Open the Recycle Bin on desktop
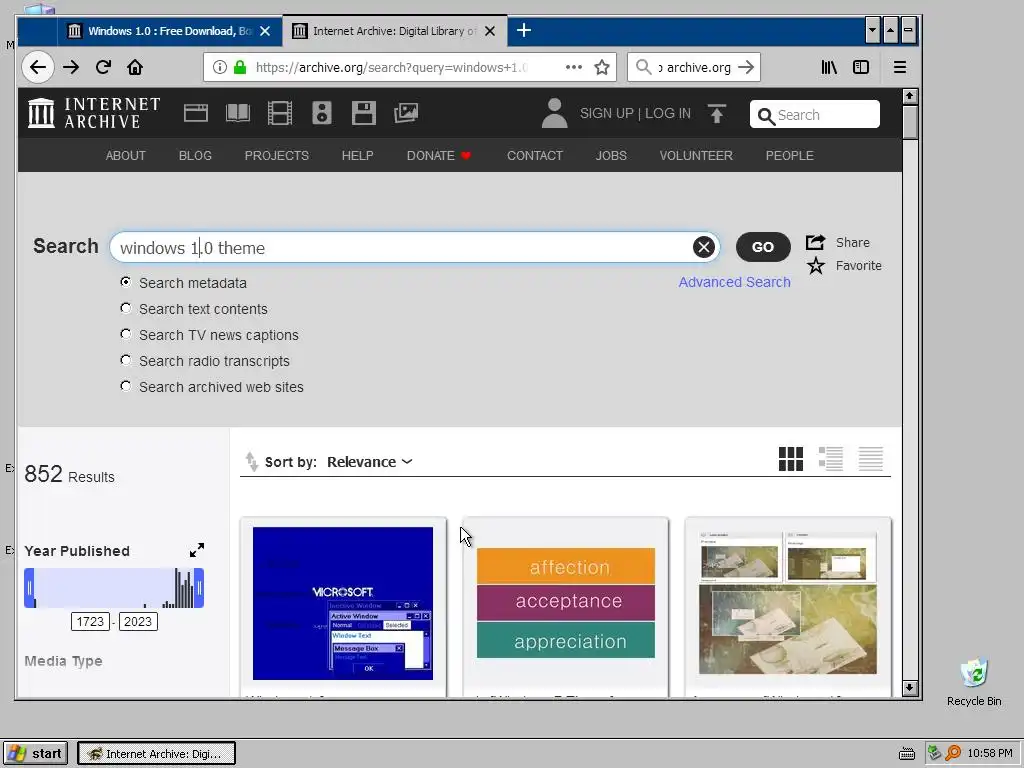The width and height of the screenshot is (1024, 768). pos(974,682)
